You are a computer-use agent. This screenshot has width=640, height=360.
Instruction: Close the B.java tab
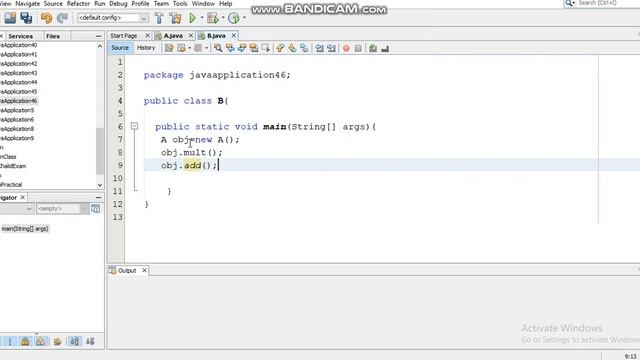[x=233, y=36]
